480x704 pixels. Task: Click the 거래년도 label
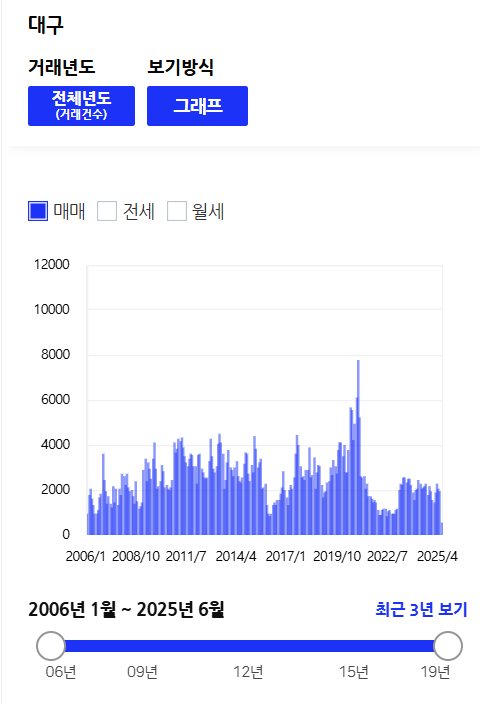tap(62, 67)
